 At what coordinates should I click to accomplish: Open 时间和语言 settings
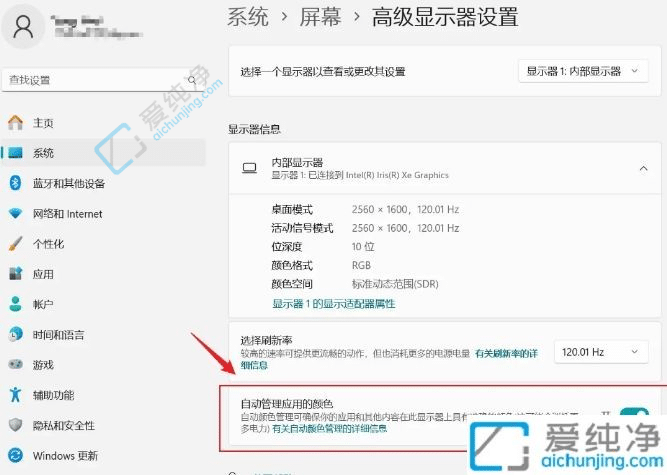tap(59, 335)
